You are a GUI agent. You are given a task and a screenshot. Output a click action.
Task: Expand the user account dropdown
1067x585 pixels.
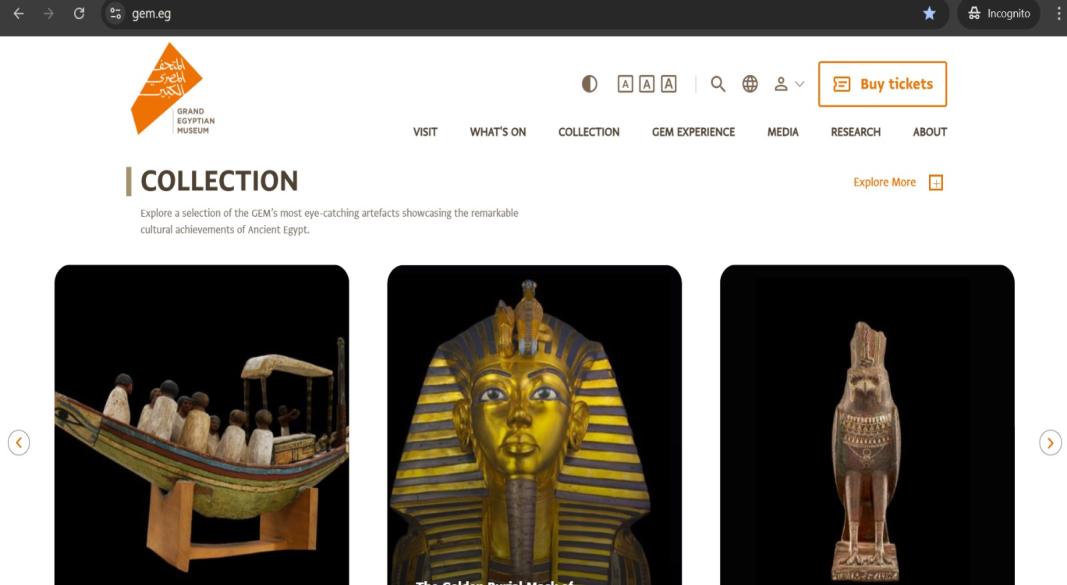point(789,84)
